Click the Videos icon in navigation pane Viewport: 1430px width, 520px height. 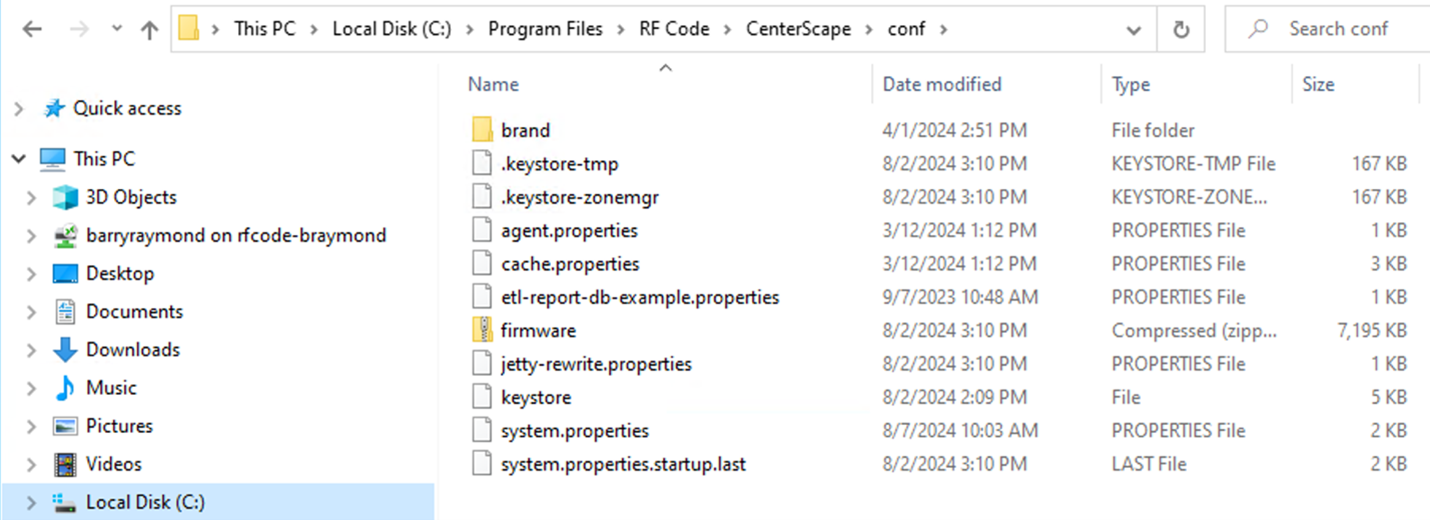(65, 464)
